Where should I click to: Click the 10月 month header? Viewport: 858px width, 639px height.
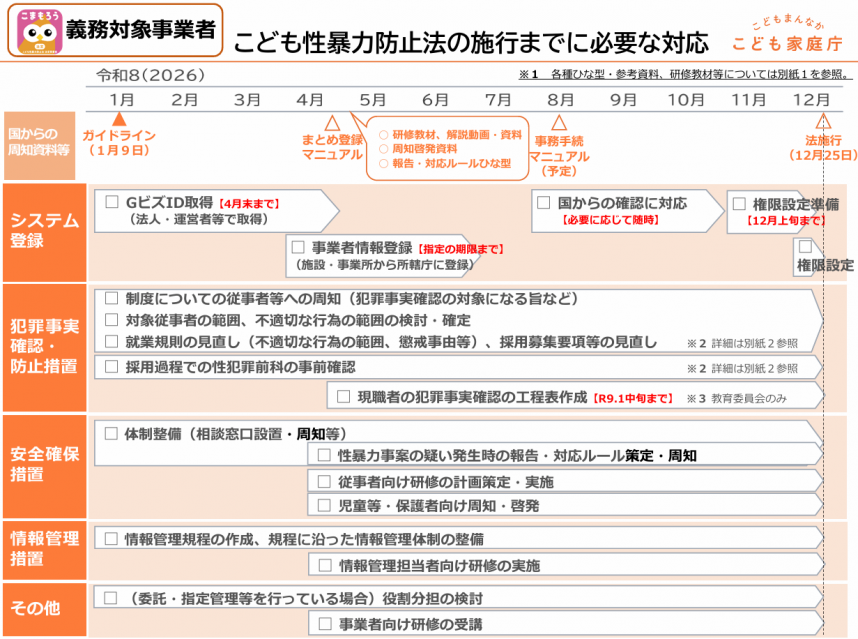pyautogui.click(x=686, y=100)
